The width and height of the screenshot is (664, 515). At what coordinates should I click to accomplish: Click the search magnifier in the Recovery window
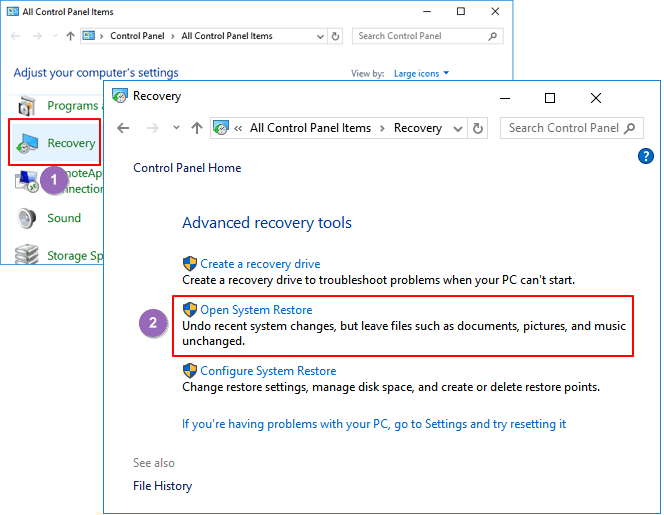tap(629, 128)
